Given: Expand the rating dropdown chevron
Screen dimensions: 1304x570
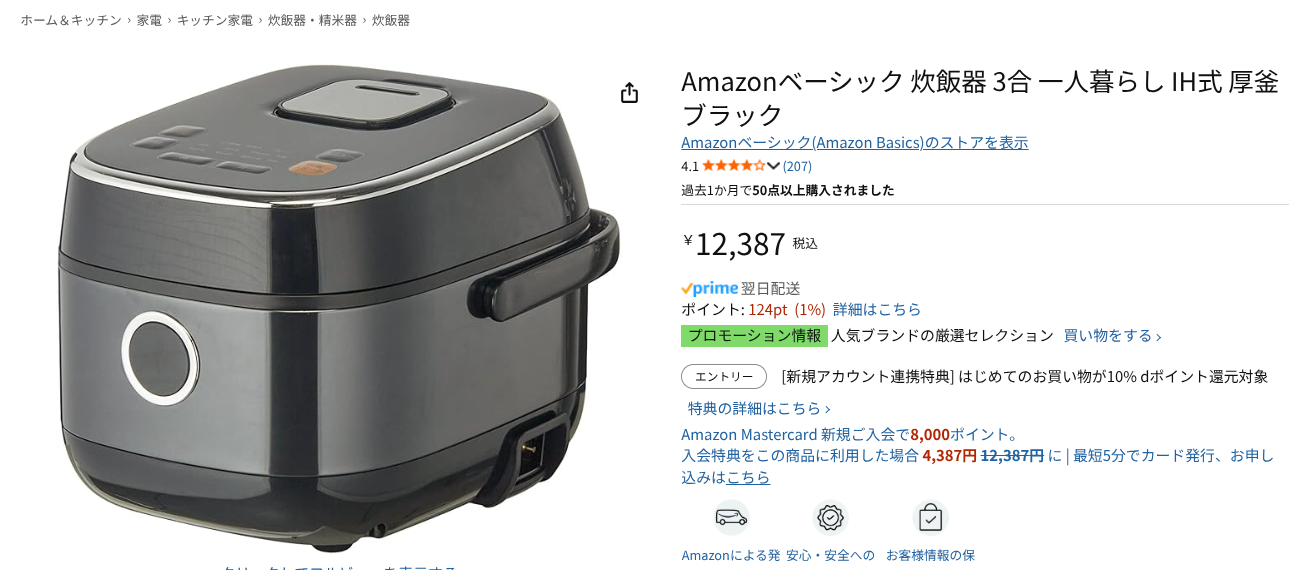Looking at the screenshot, I should (773, 166).
